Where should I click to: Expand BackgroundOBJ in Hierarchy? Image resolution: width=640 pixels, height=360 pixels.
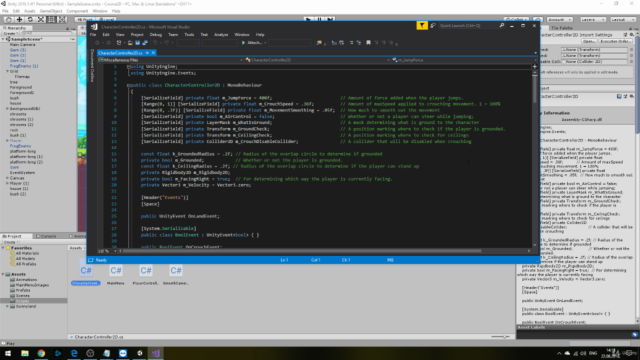pyautogui.click(x=7, y=109)
